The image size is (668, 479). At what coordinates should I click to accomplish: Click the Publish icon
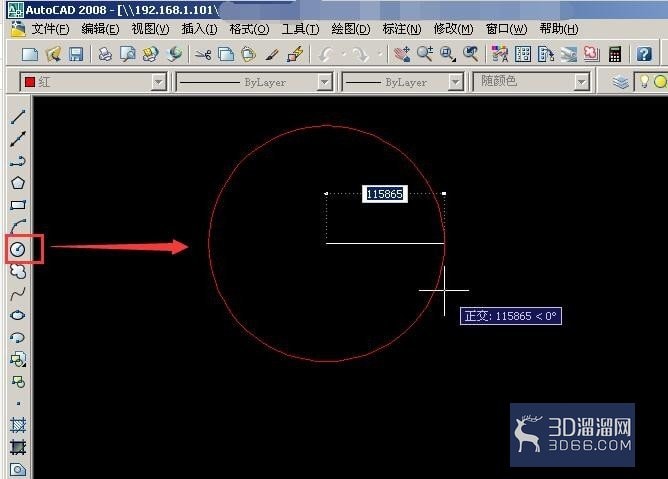click(x=150, y=54)
